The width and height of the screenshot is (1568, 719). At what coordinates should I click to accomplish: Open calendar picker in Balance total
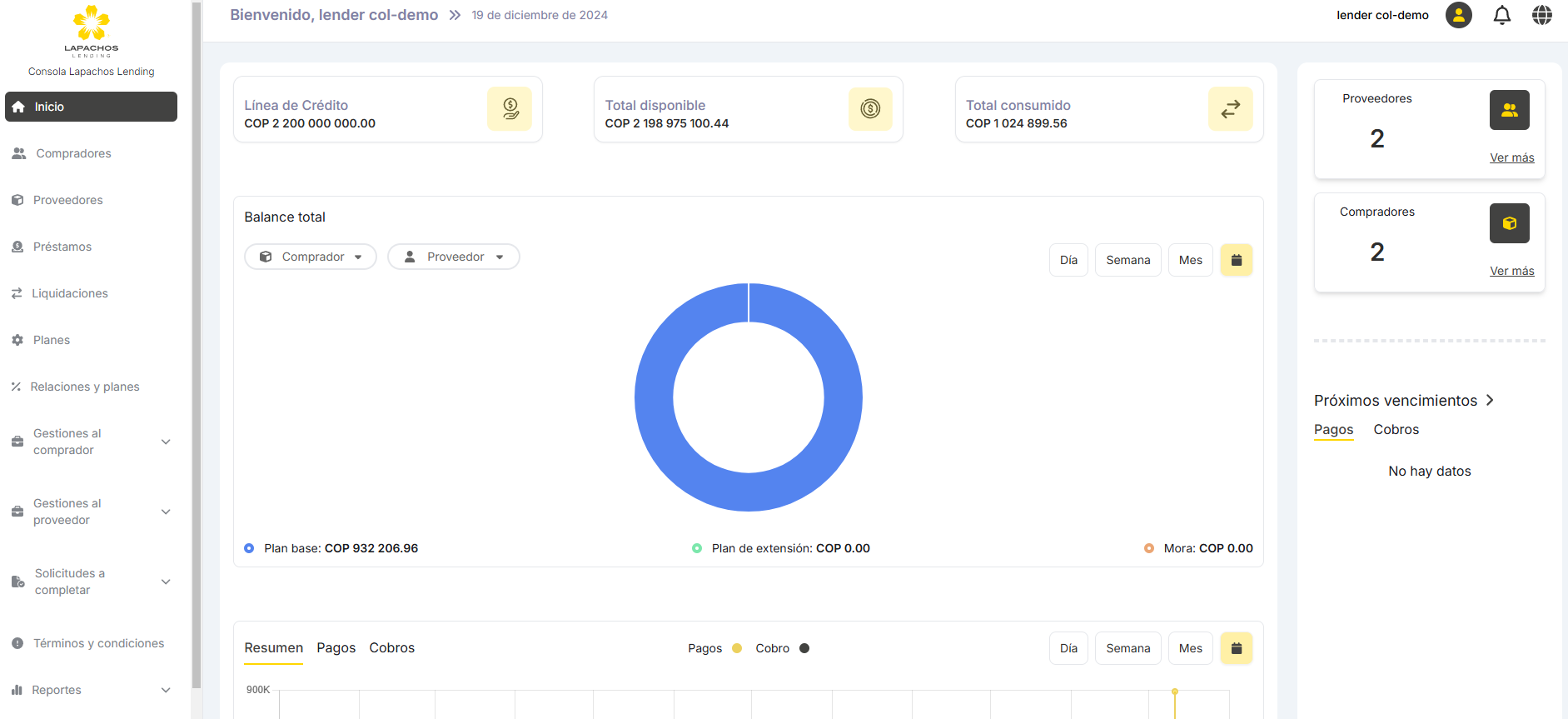(1236, 260)
